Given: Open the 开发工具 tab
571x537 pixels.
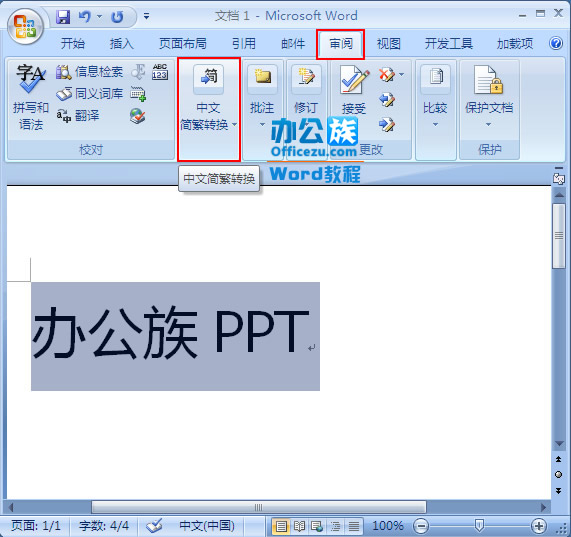Looking at the screenshot, I should click(x=449, y=44).
